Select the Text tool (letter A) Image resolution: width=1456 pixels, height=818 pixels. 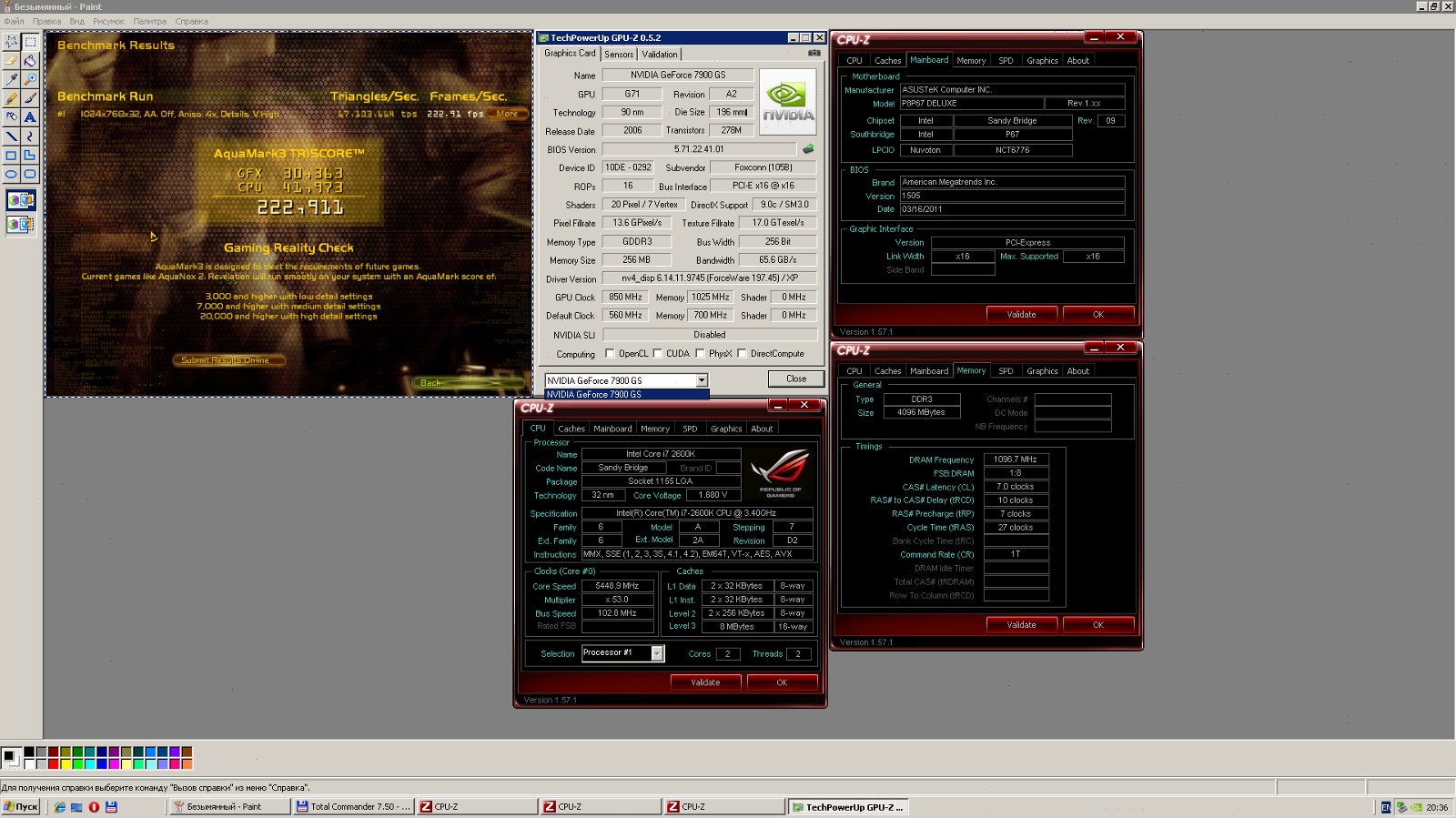click(x=30, y=117)
